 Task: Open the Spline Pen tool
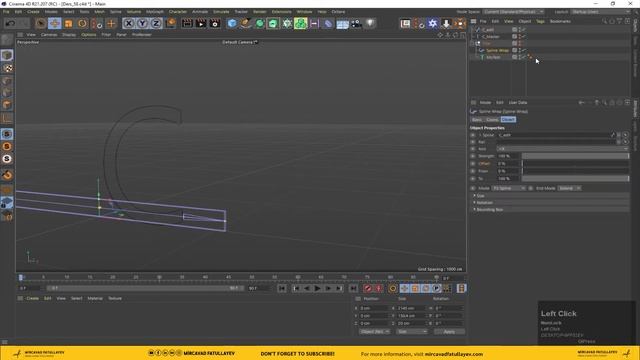246,23
